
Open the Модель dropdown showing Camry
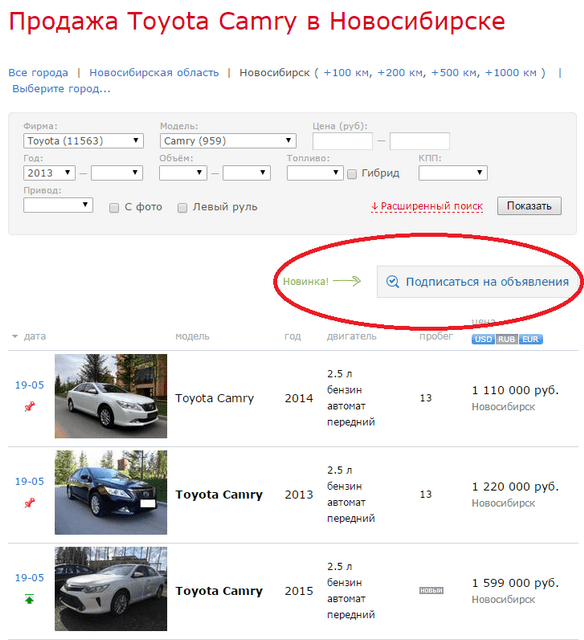tap(228, 141)
